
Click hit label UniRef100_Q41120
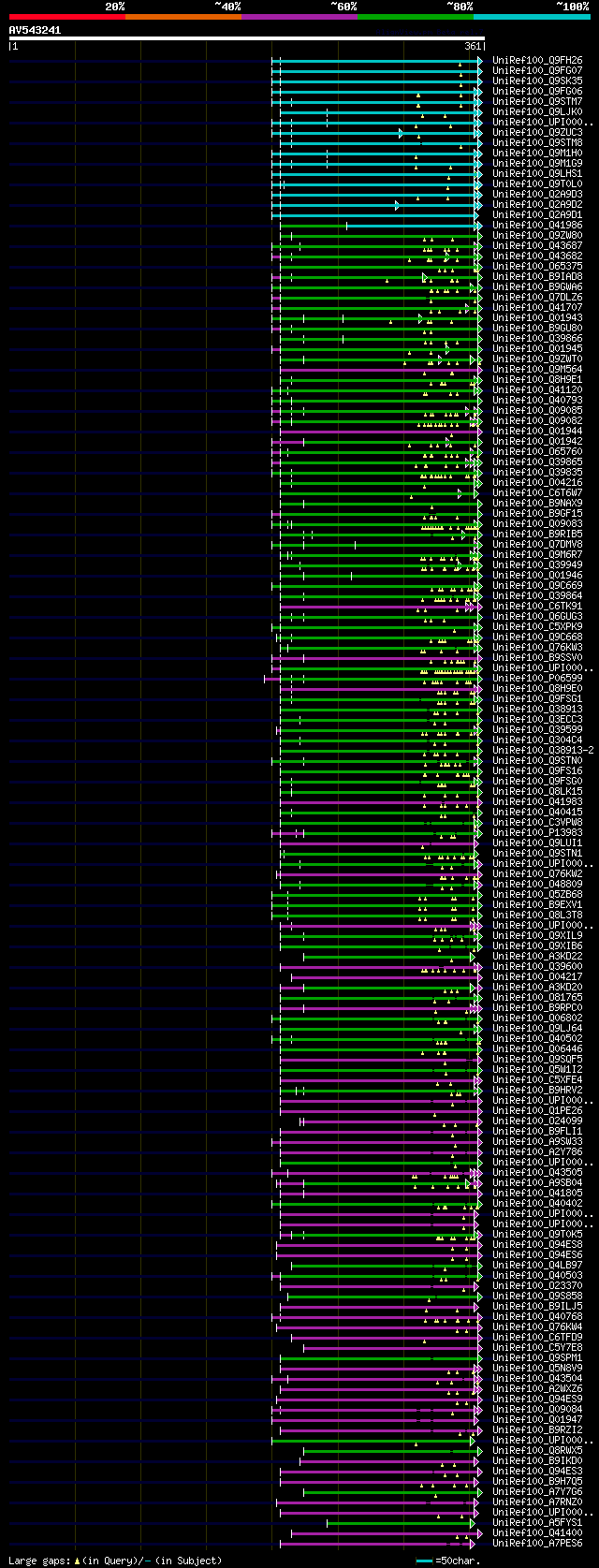coord(537,389)
